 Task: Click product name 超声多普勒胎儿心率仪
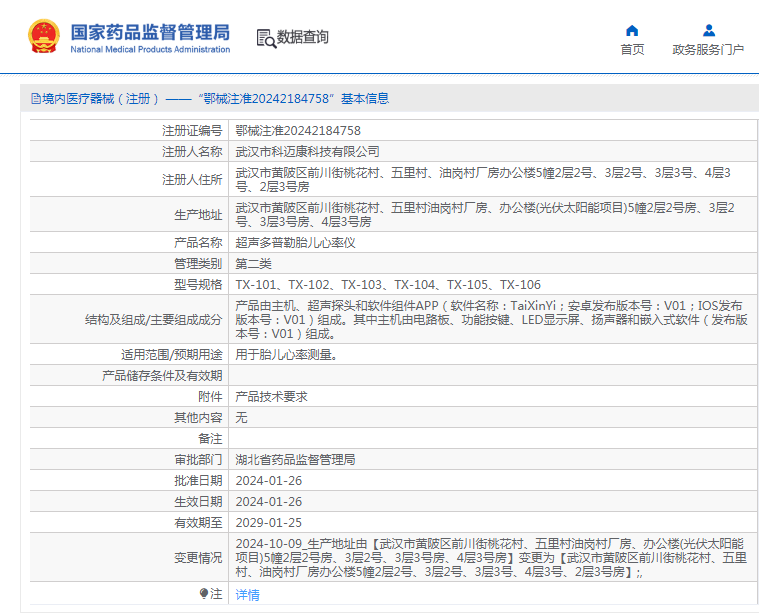pos(295,243)
